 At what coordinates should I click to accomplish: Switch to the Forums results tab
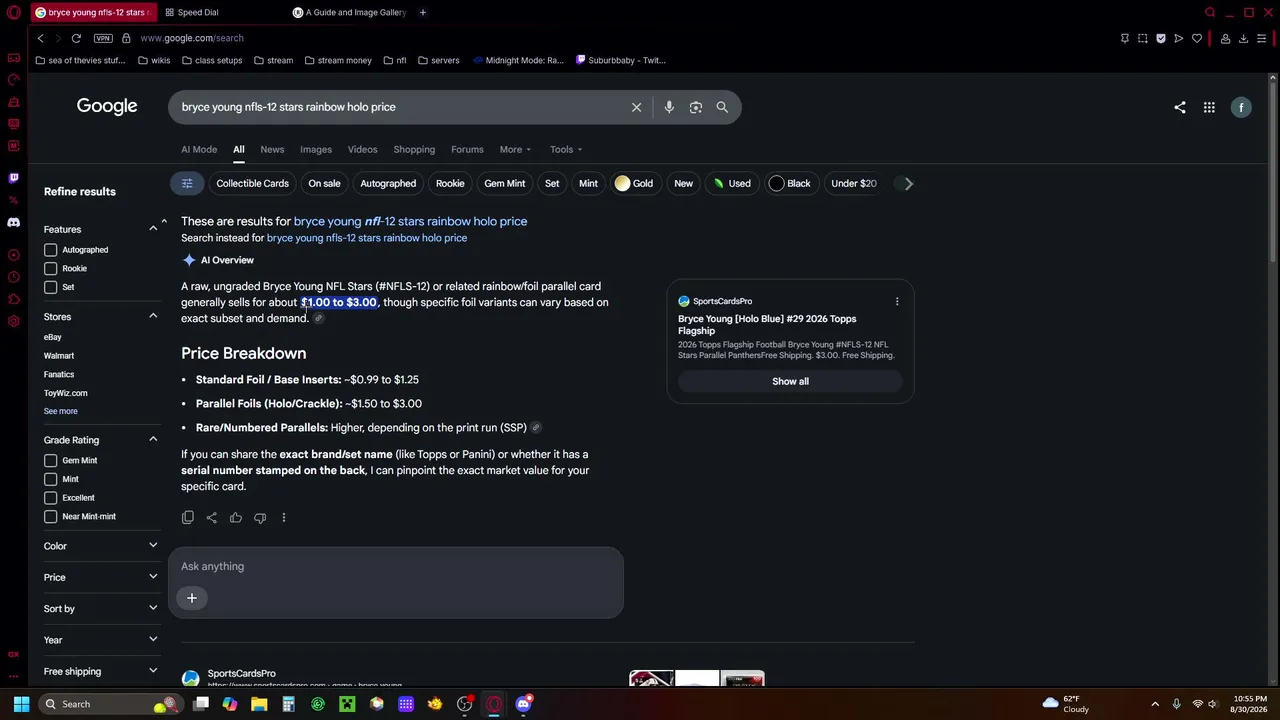click(467, 150)
